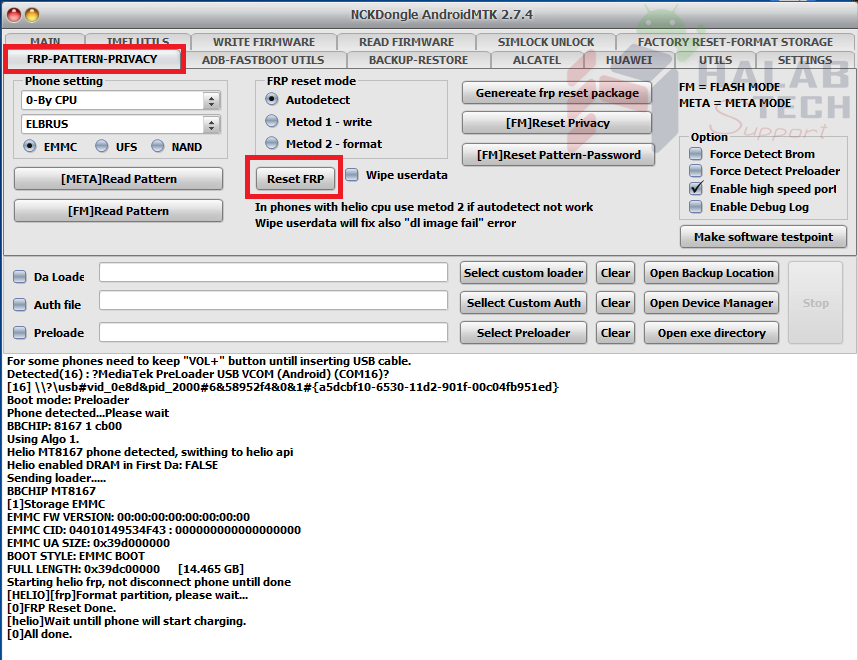
Task: Tick the Preloader checkbox
Action: coord(20,333)
